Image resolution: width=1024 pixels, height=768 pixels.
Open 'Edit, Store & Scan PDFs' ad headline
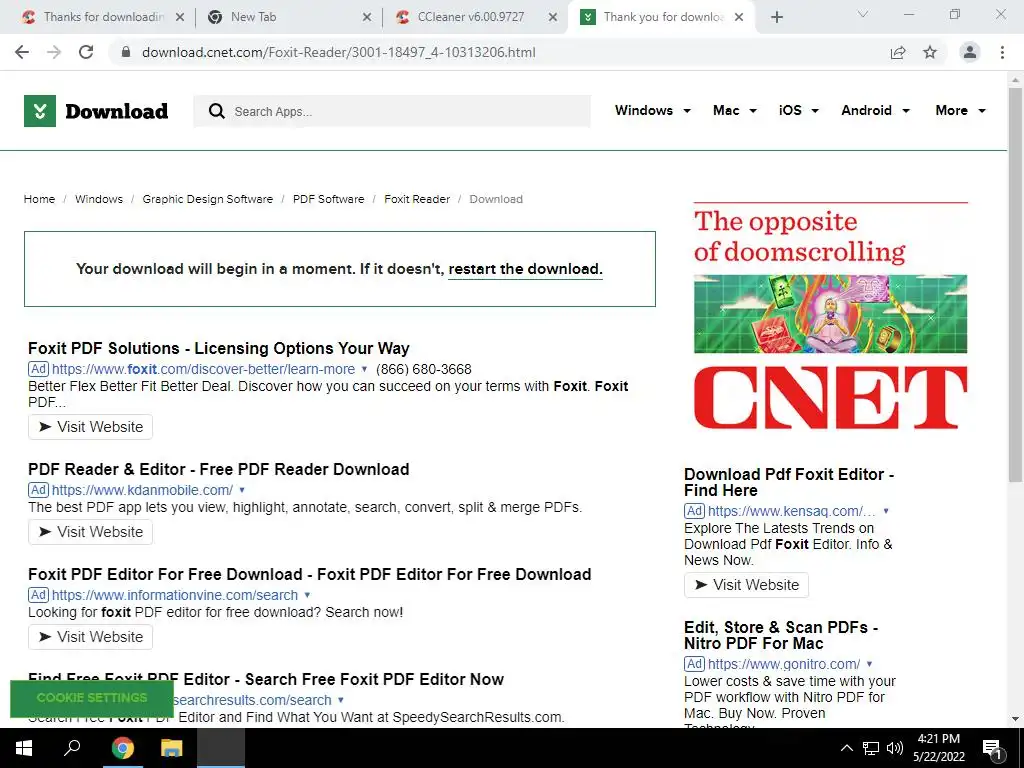click(781, 635)
